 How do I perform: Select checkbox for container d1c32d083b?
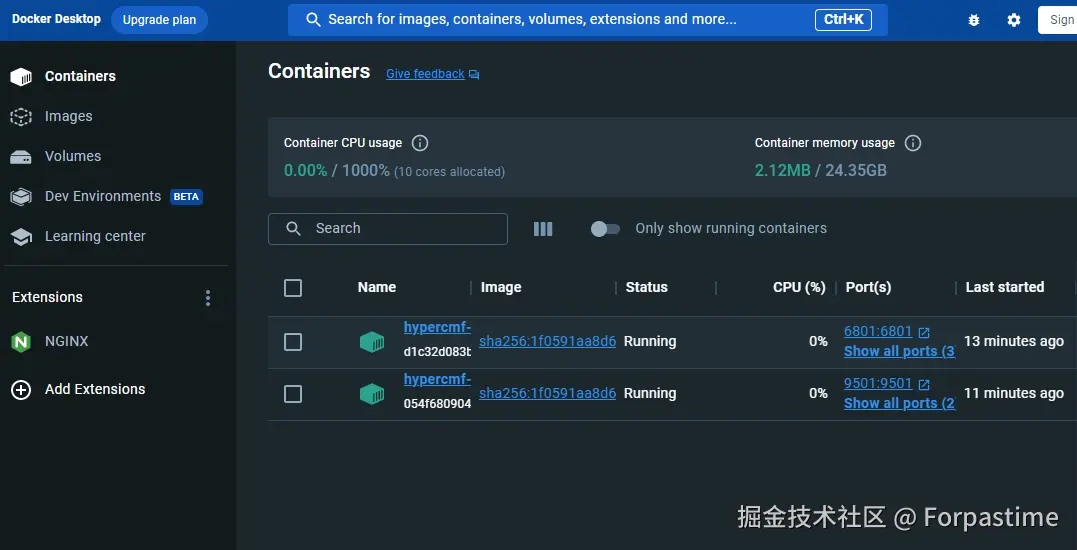click(293, 341)
